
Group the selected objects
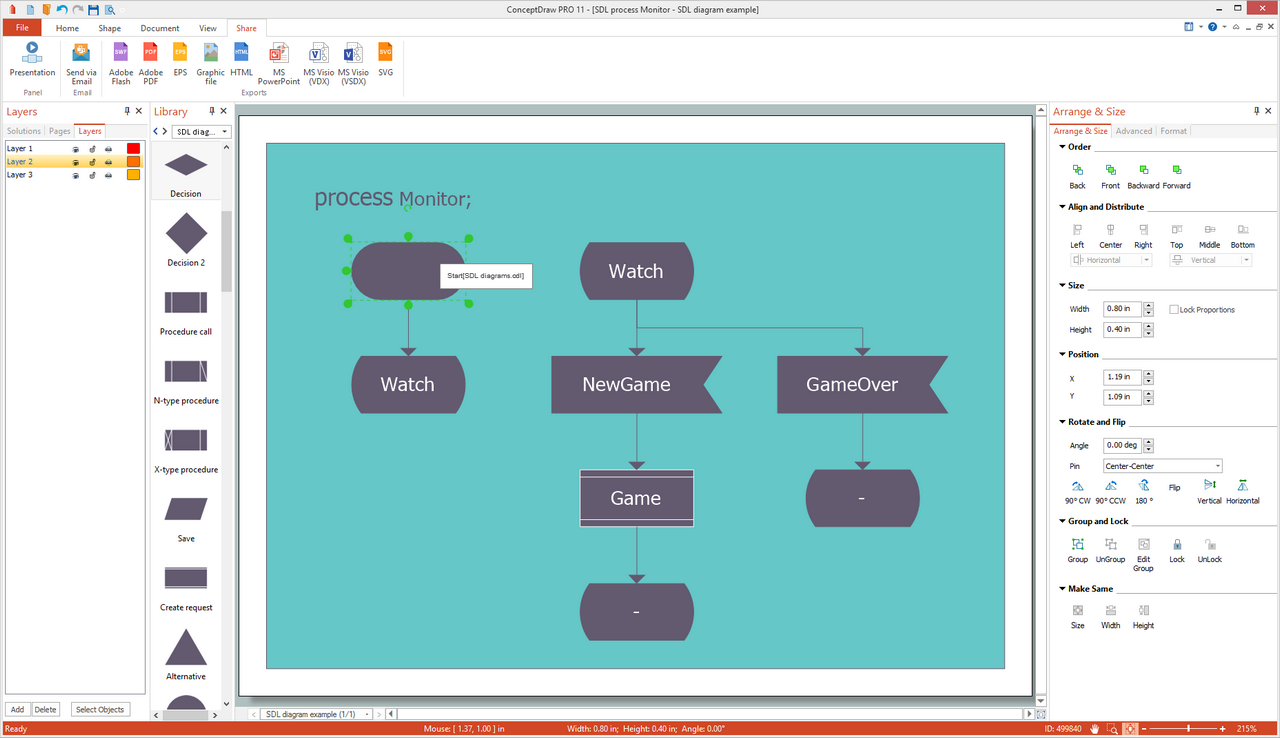click(x=1077, y=549)
